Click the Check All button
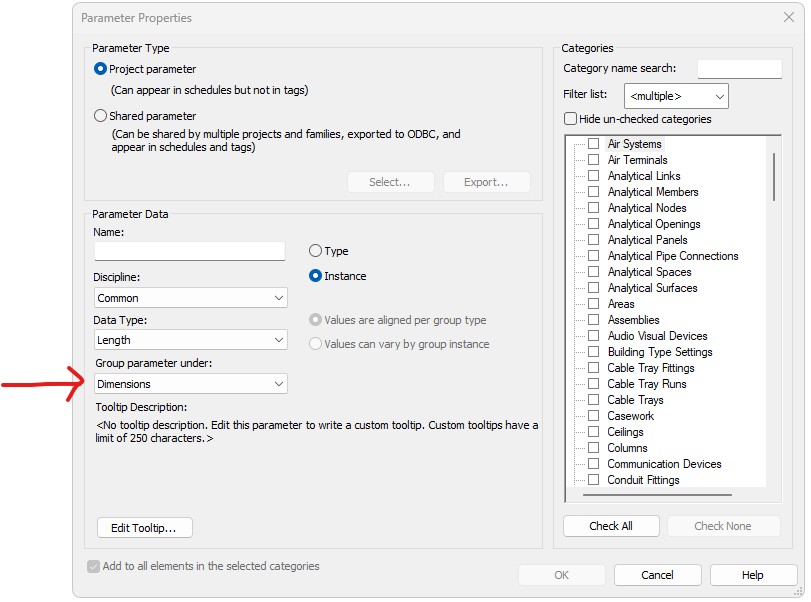Image resolution: width=811 pixels, height=602 pixels. (x=611, y=525)
